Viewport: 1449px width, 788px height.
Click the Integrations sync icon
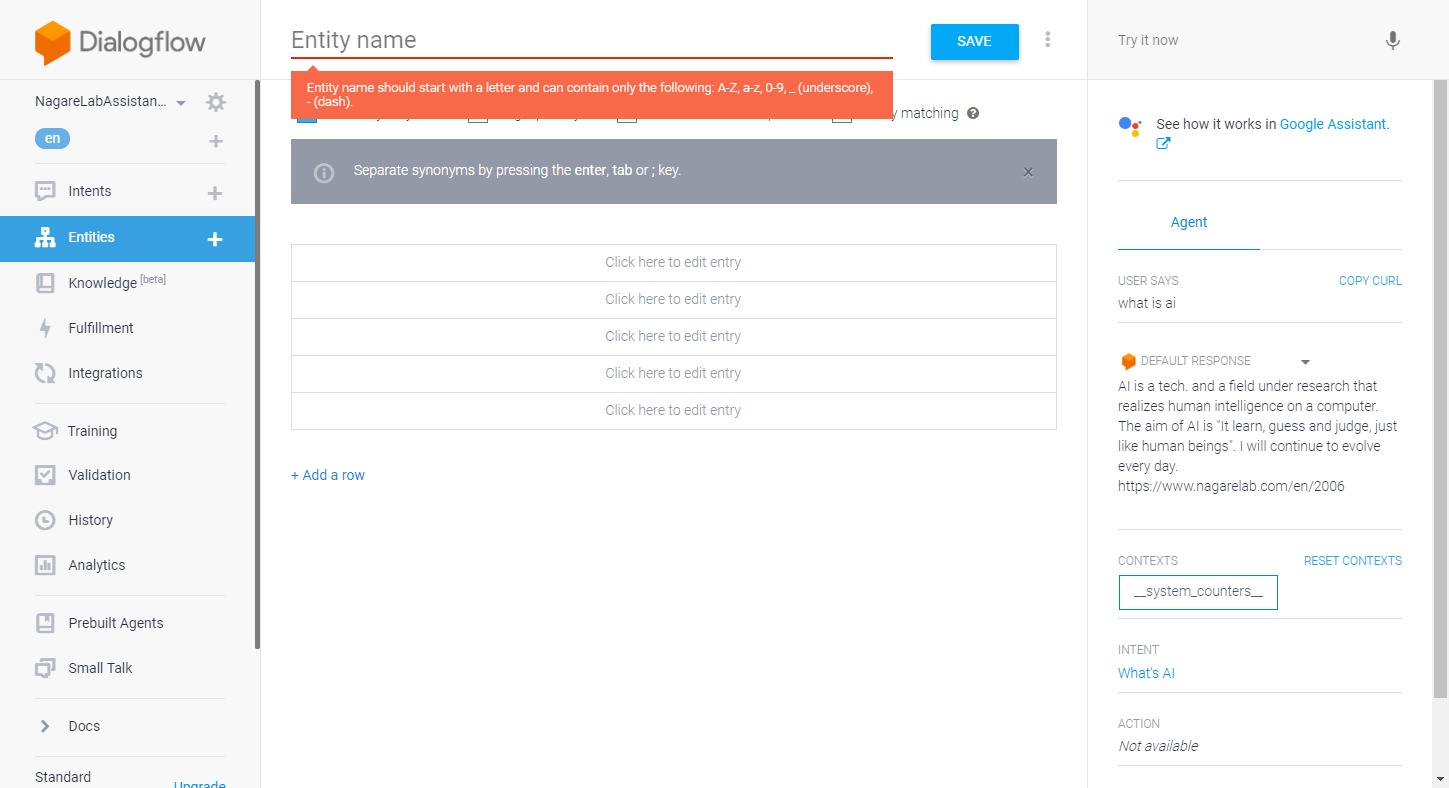click(45, 373)
